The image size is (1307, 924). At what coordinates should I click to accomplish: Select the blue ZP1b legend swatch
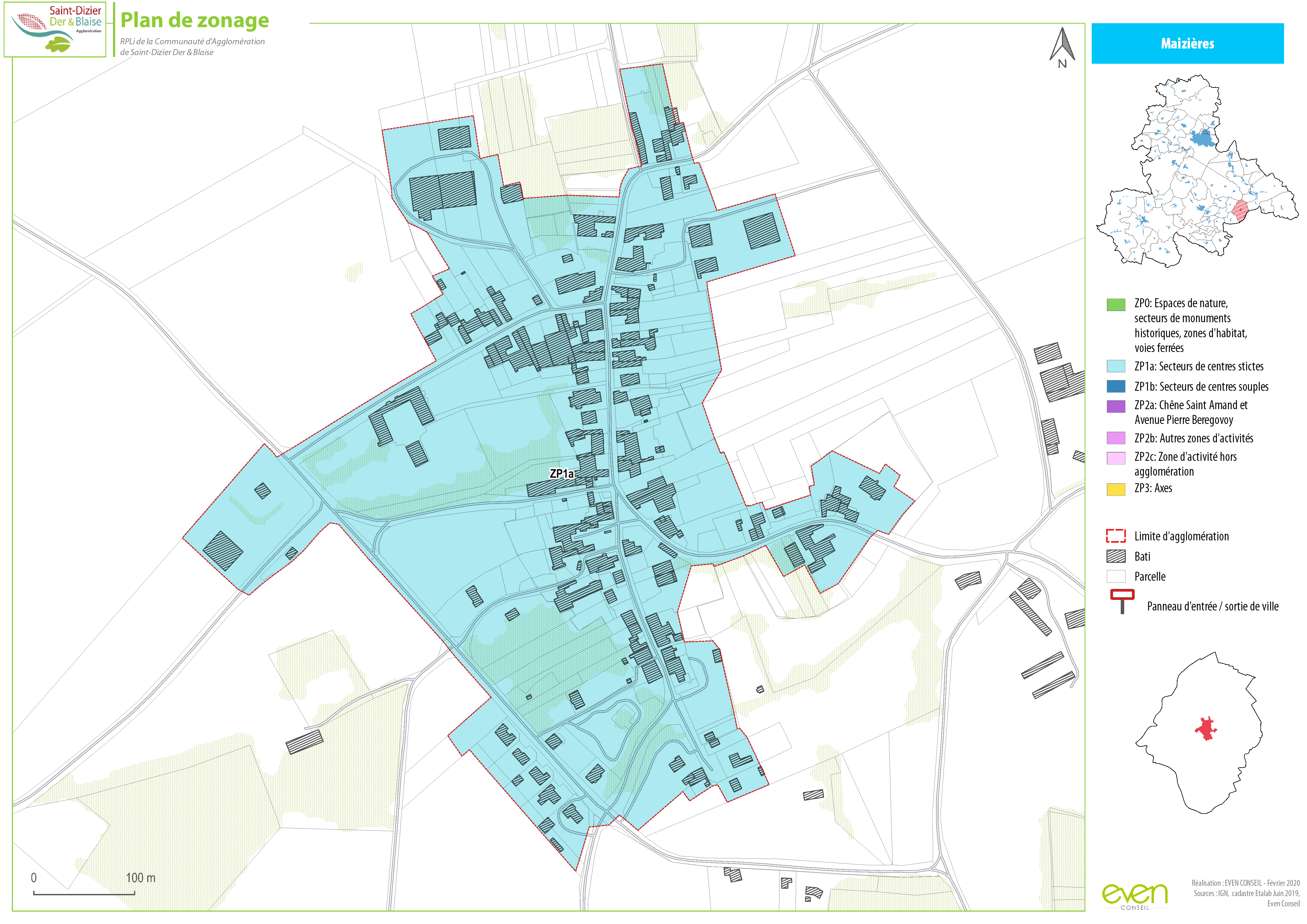(1116, 386)
